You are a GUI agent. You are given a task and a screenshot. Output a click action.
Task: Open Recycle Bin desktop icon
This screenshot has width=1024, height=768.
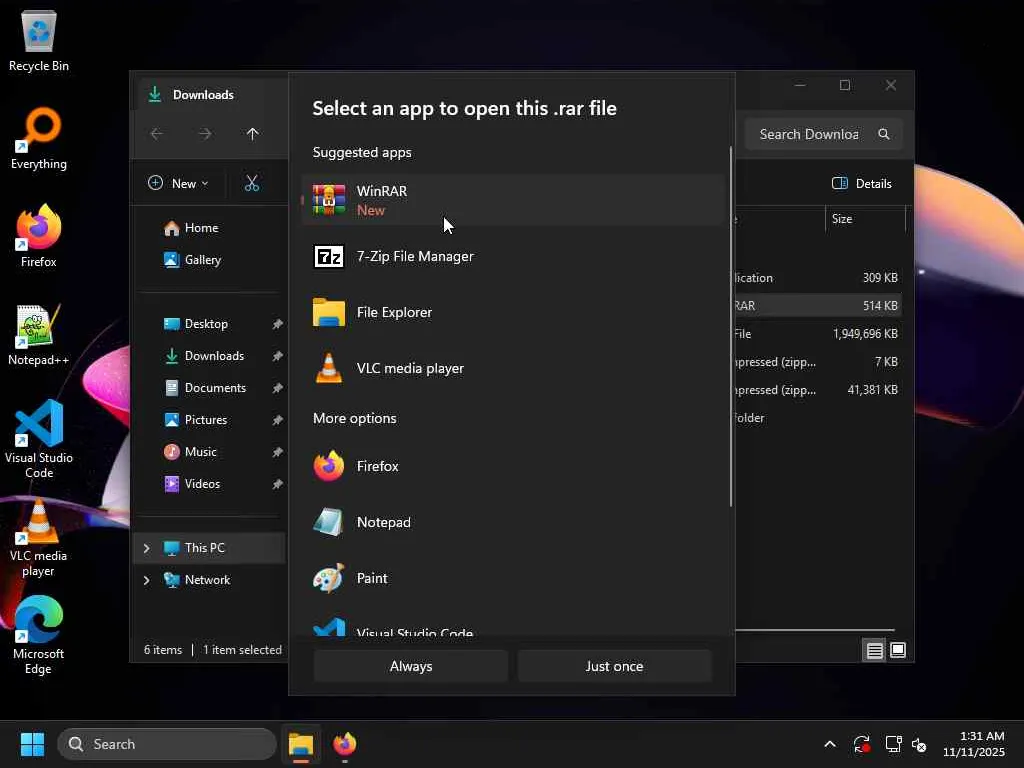tap(39, 40)
